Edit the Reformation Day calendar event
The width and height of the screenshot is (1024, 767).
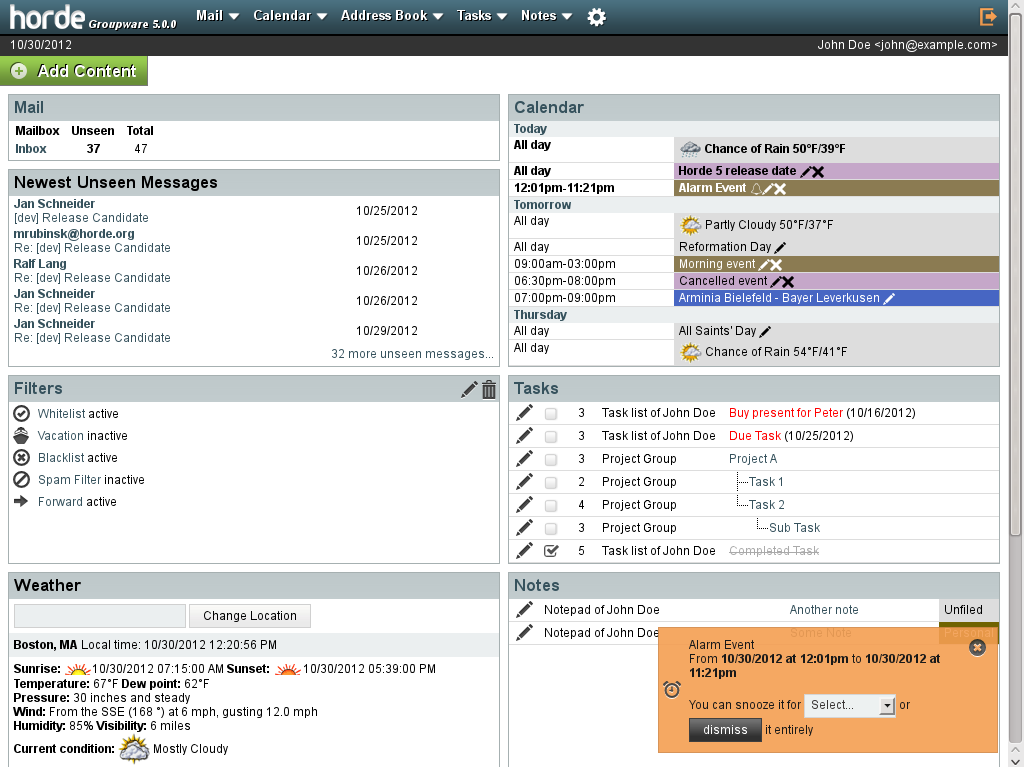(780, 247)
